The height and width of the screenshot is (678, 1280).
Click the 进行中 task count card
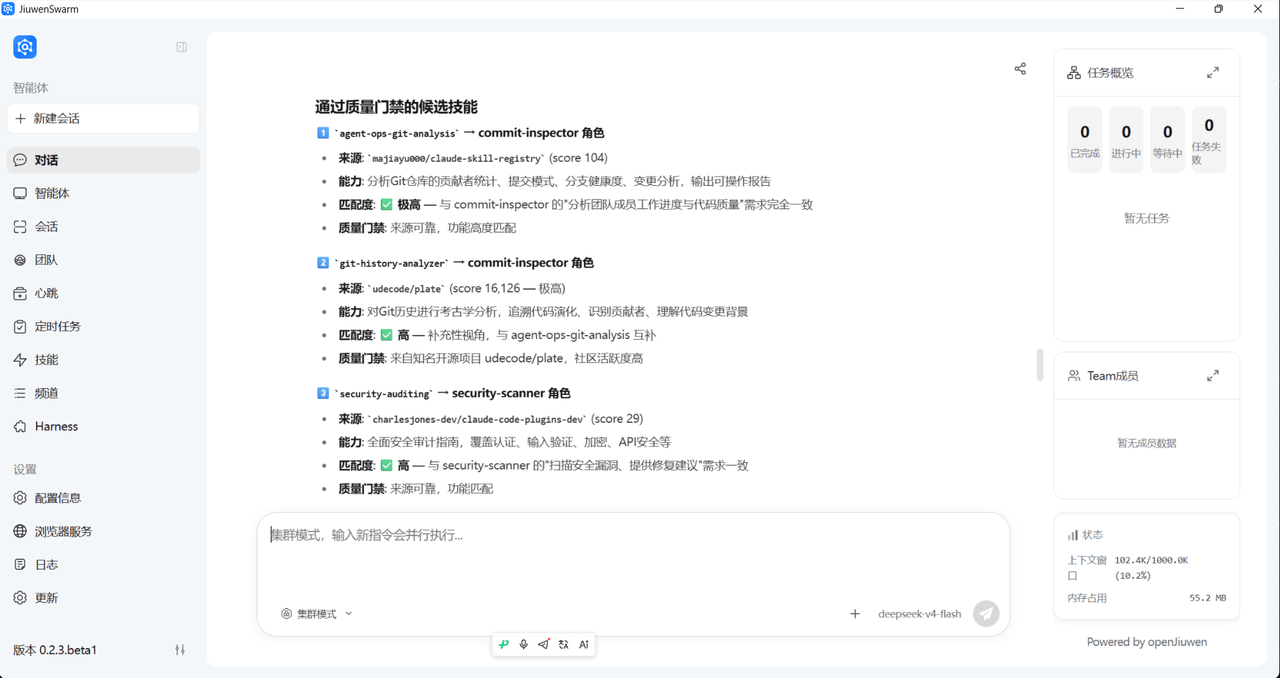1126,139
